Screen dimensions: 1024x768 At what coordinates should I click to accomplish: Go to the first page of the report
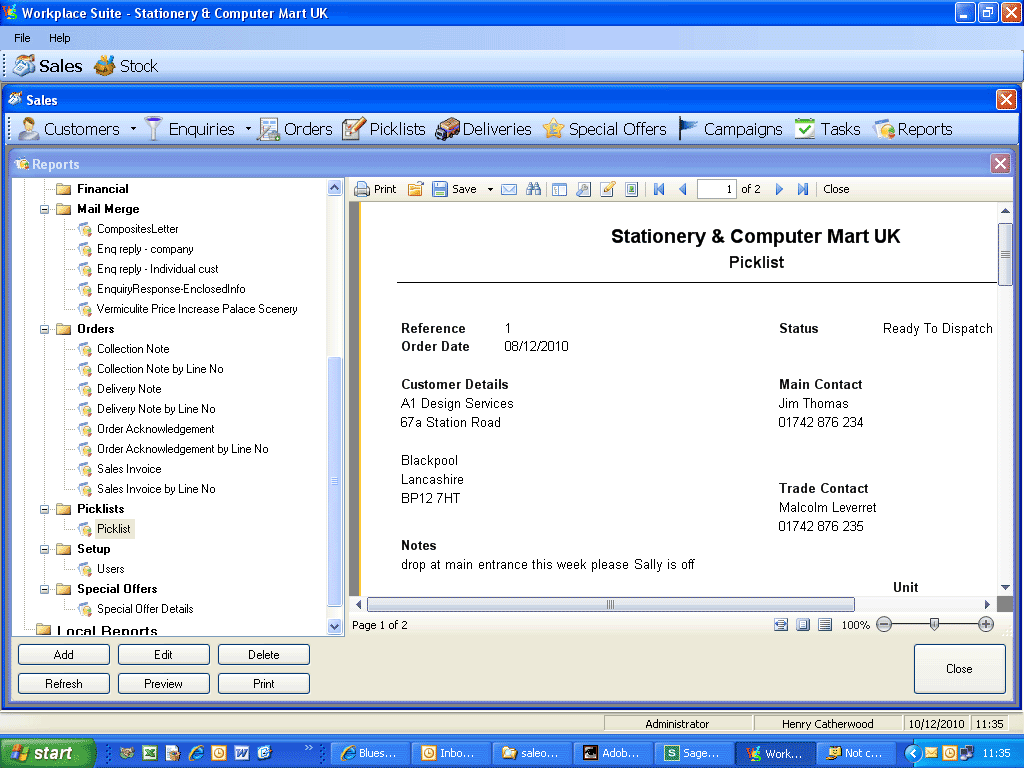coord(659,189)
